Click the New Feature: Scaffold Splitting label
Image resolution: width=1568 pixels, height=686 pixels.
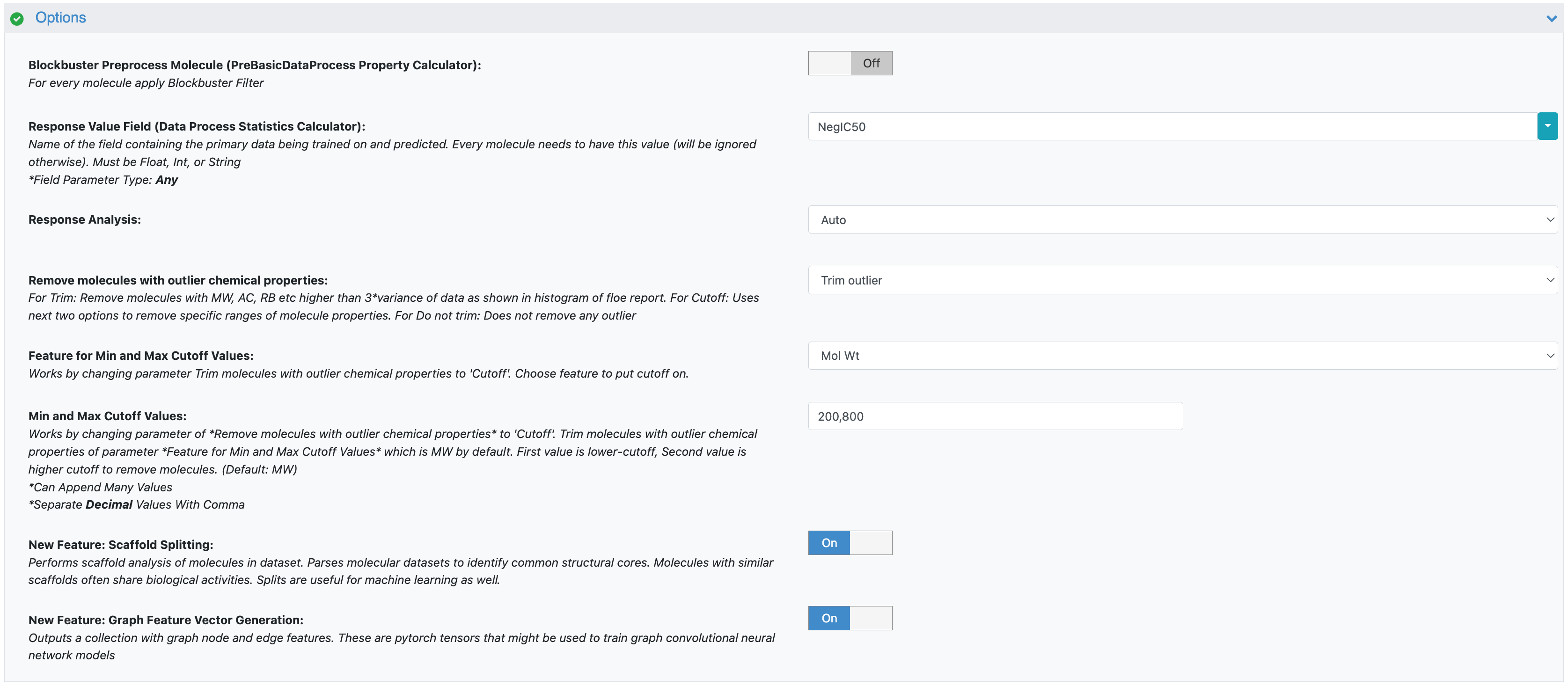coord(120,545)
